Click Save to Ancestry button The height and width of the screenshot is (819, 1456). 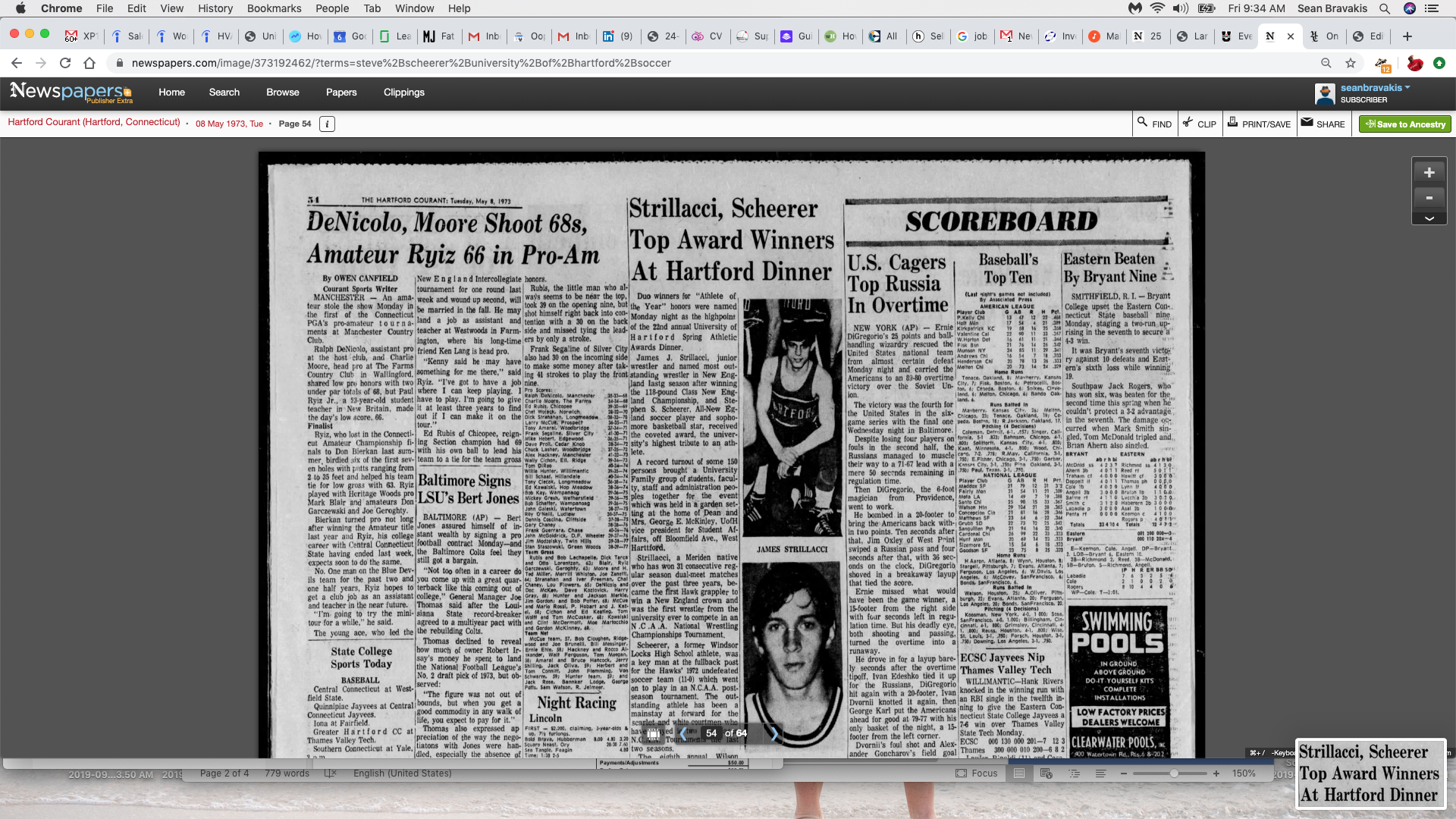[x=1404, y=124]
